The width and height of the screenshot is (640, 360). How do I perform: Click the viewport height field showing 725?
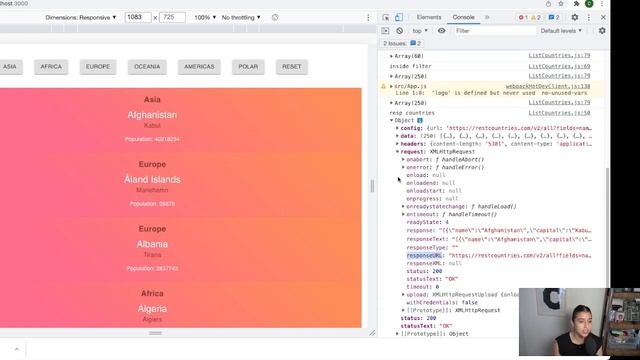[172, 18]
